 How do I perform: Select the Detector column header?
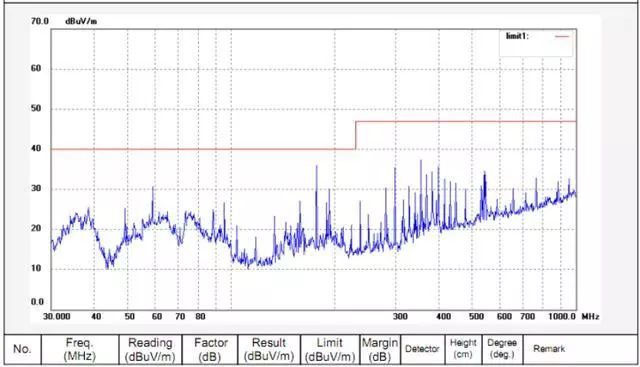[x=422, y=349]
